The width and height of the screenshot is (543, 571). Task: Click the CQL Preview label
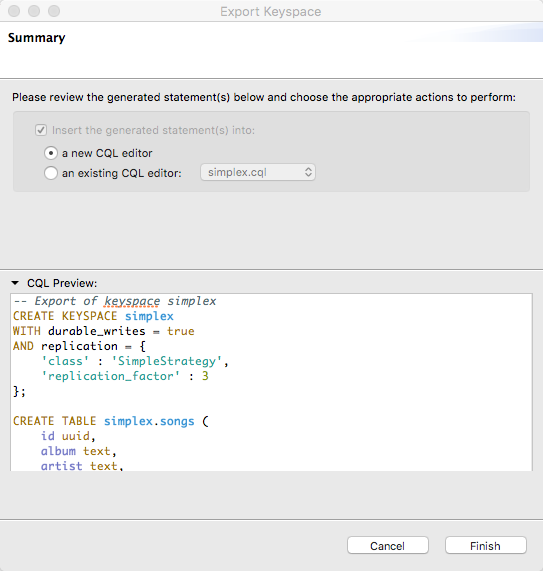(x=62, y=283)
